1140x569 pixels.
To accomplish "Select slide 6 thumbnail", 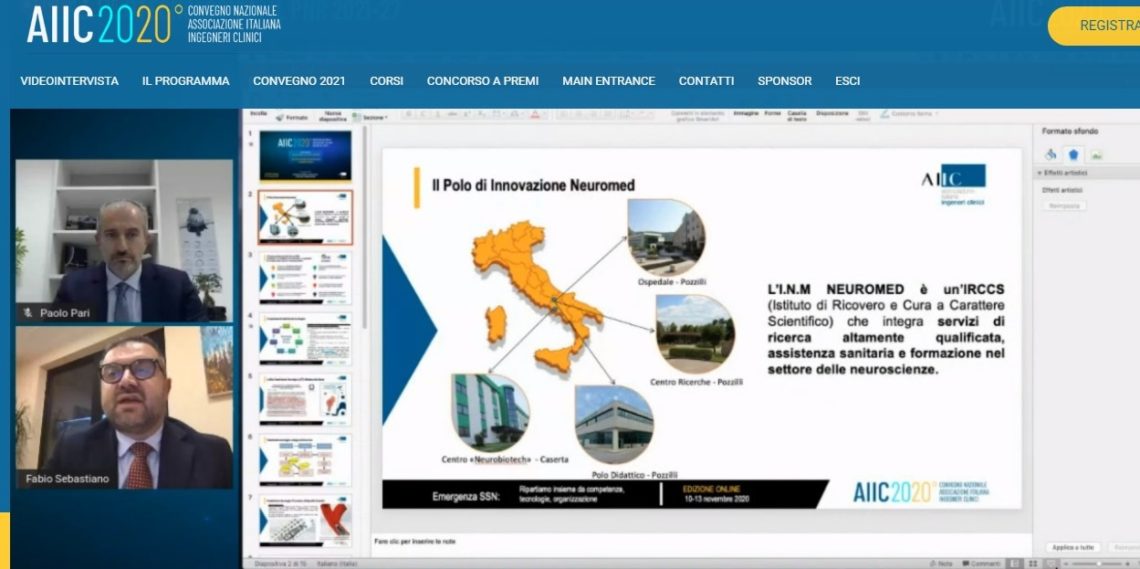I will pyautogui.click(x=305, y=461).
